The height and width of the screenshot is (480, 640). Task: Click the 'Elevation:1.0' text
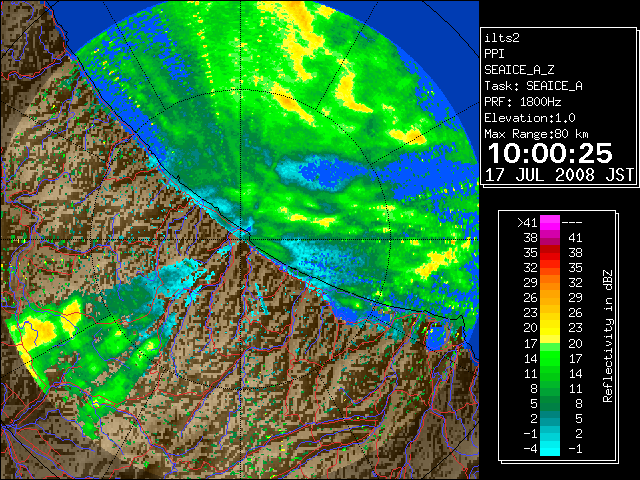[x=530, y=118]
